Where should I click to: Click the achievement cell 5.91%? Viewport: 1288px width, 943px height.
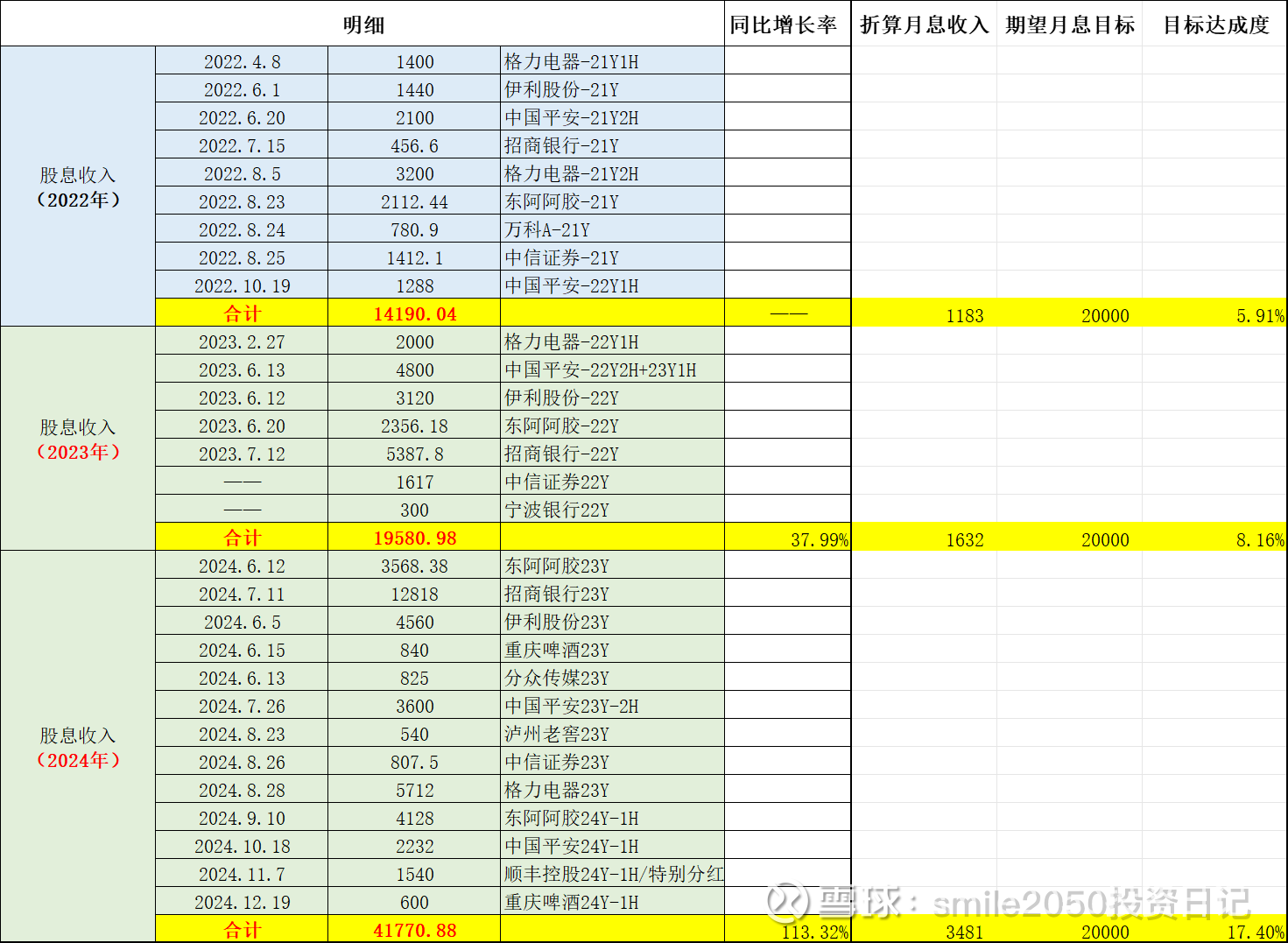(1214, 313)
